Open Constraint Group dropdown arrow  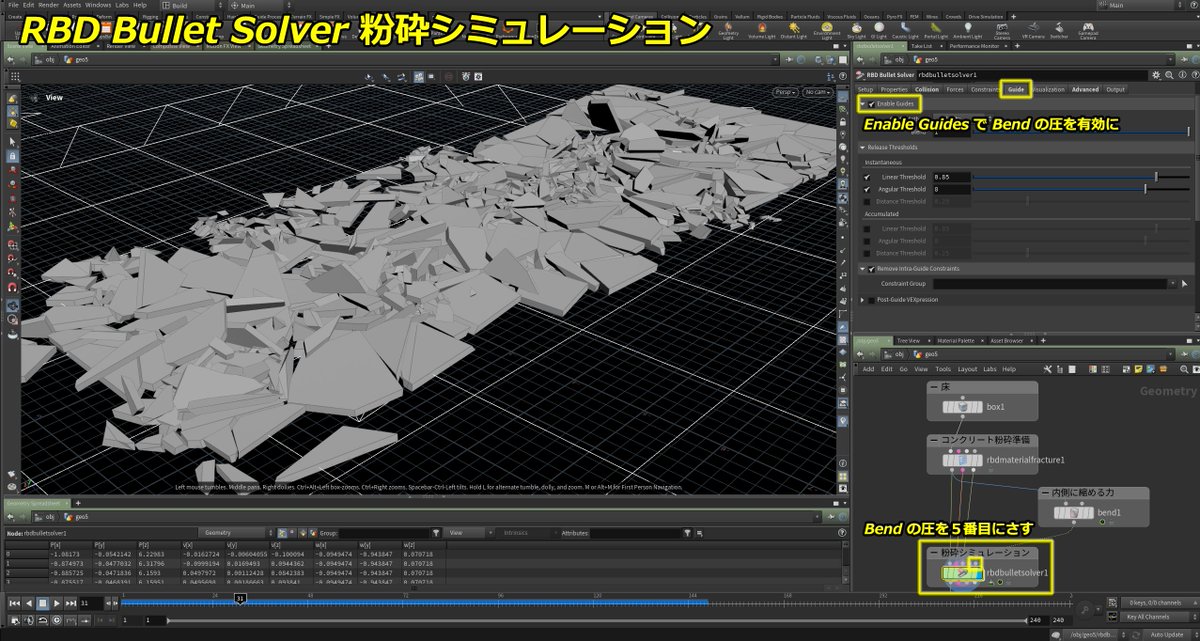[x=1172, y=284]
